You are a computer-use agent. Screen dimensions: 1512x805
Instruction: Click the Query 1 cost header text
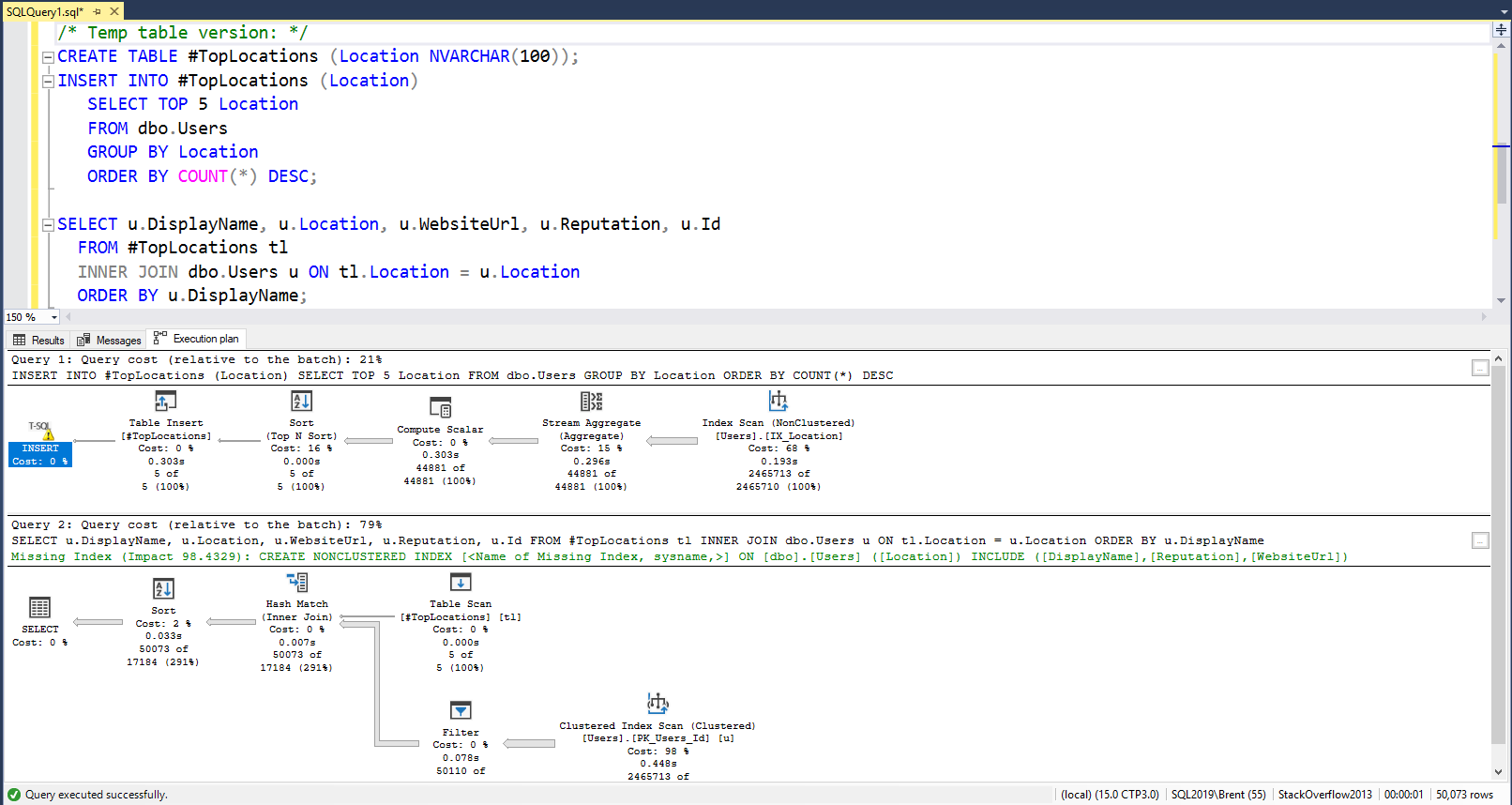pyautogui.click(x=197, y=360)
